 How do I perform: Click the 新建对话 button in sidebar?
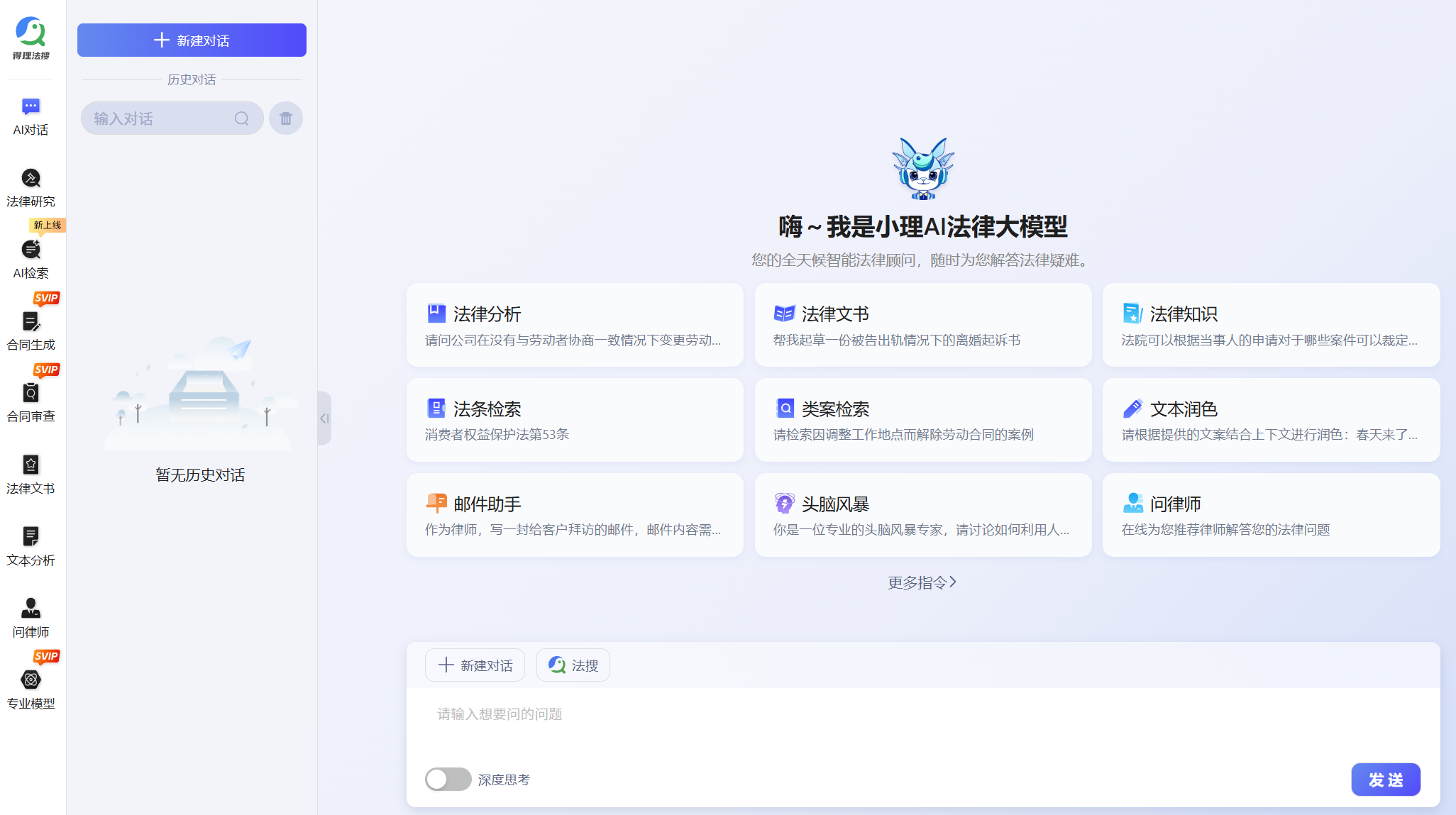[x=192, y=40]
